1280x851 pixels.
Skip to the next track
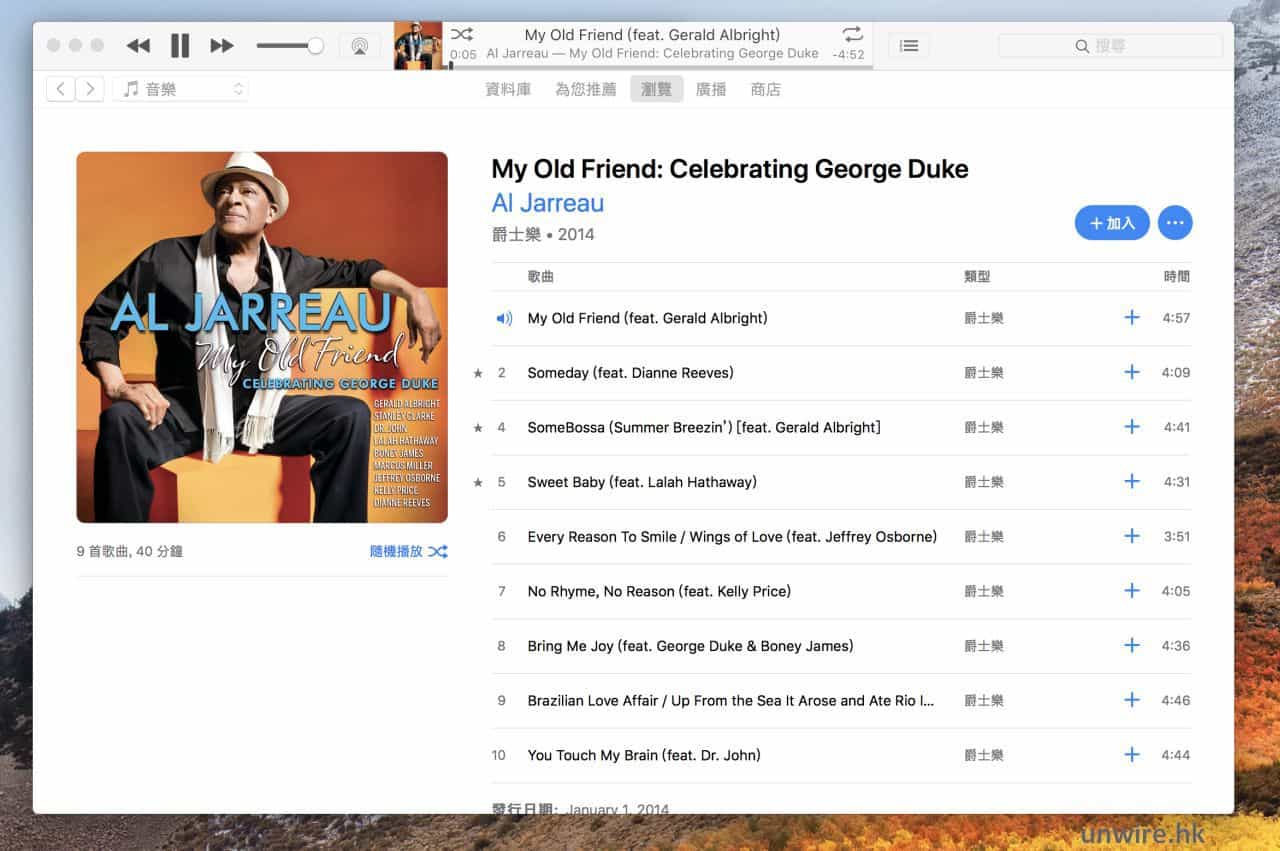coord(222,46)
